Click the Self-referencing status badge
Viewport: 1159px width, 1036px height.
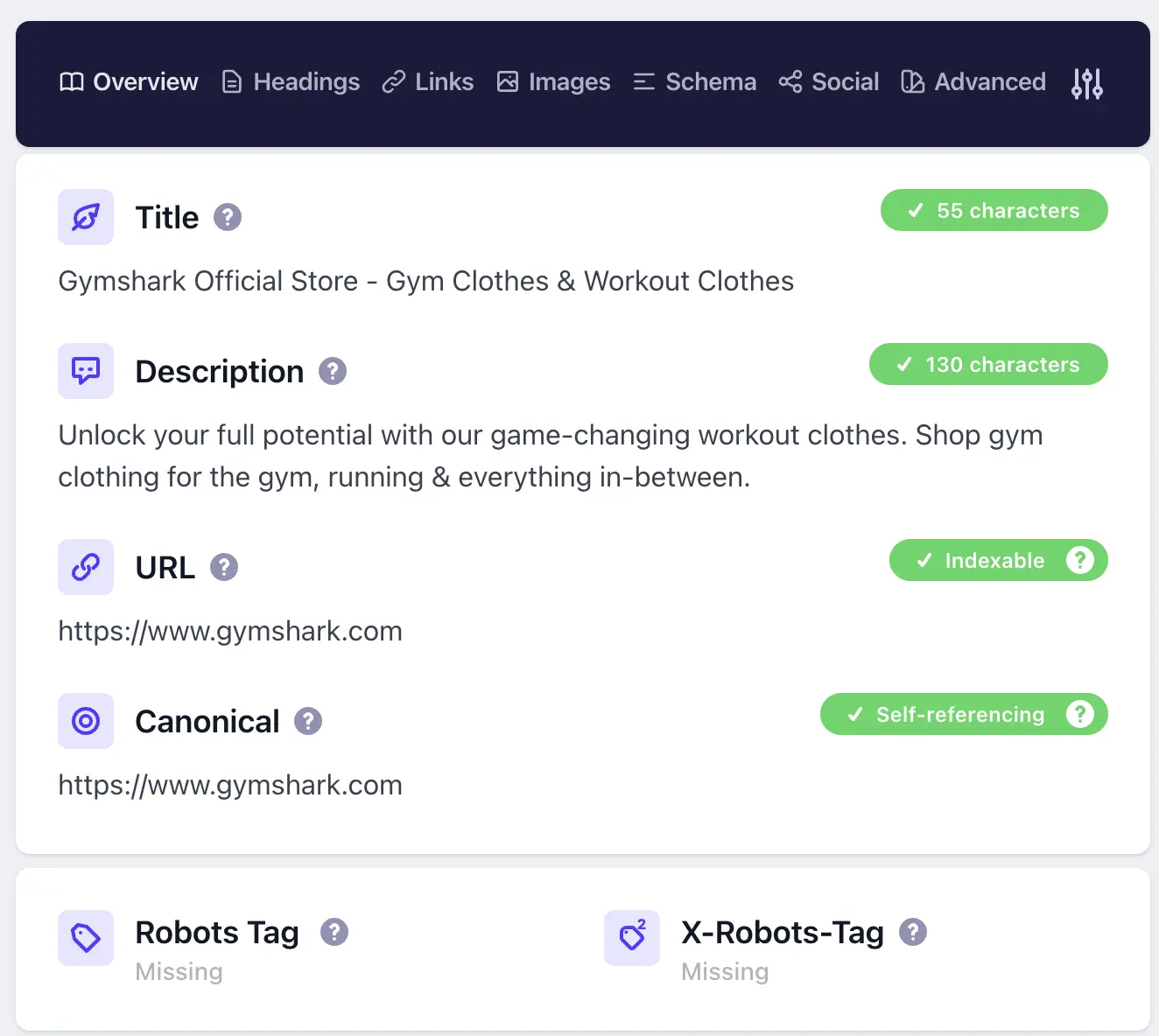[964, 714]
